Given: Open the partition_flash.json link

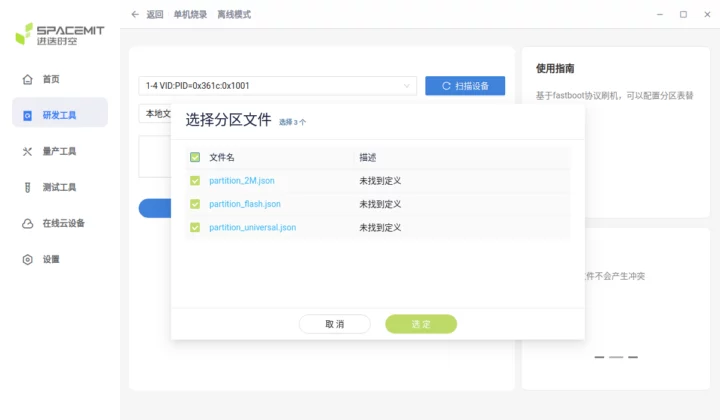Looking at the screenshot, I should pyautogui.click(x=245, y=204).
